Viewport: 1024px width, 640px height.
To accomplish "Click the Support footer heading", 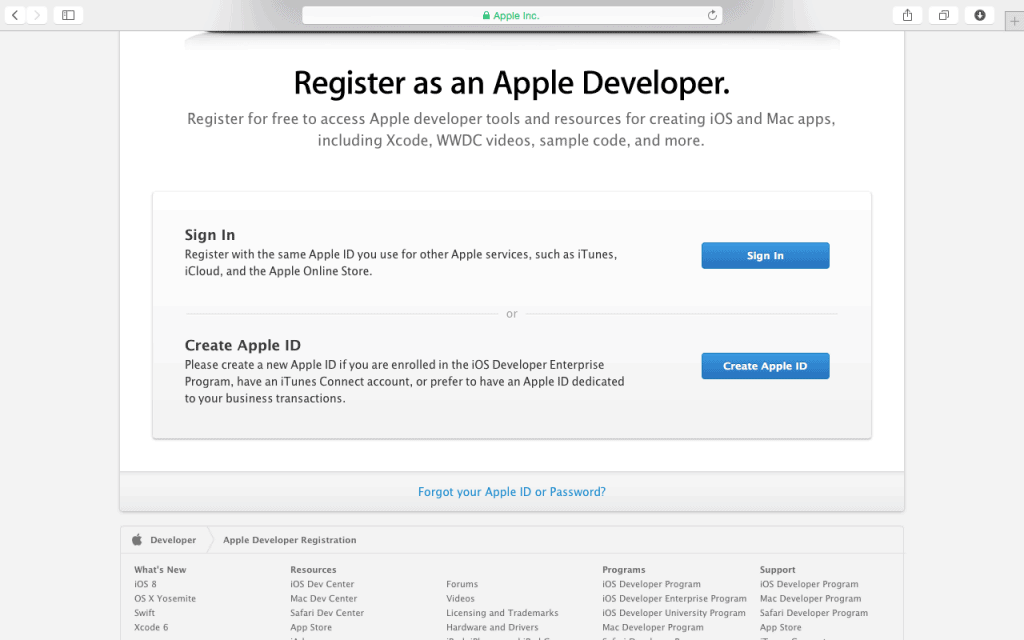I will pyautogui.click(x=777, y=569).
